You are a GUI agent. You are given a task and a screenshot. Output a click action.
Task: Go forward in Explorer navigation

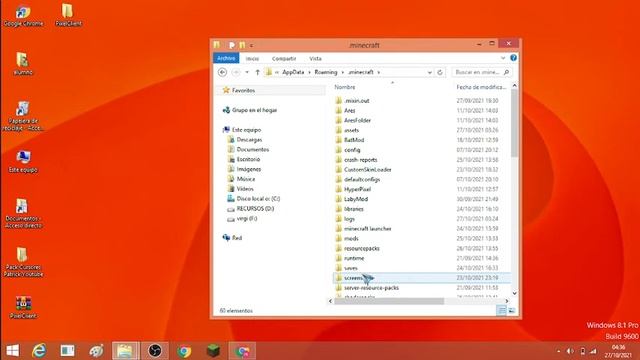[x=236, y=72]
